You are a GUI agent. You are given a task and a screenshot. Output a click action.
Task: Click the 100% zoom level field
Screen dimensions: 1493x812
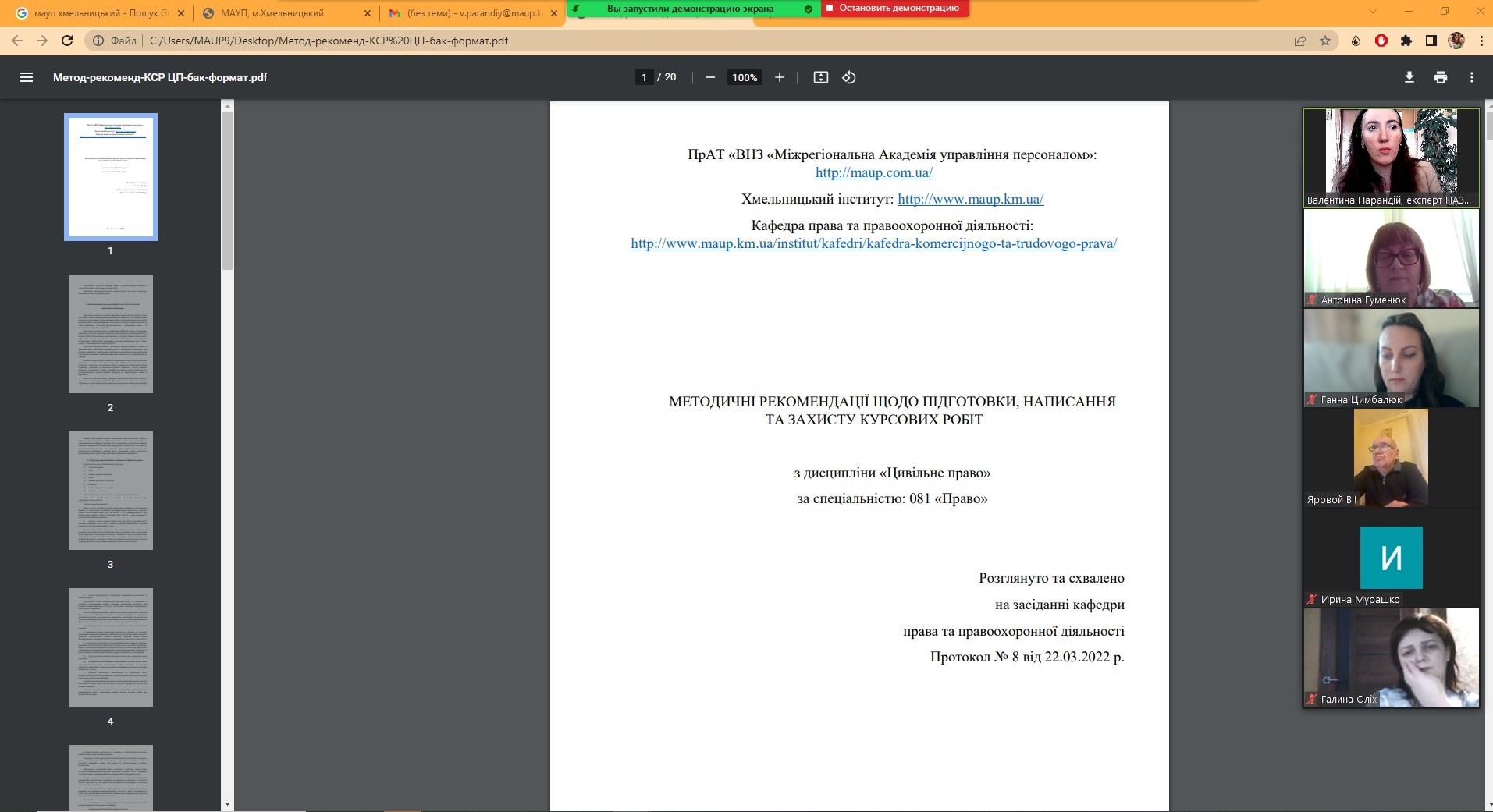click(x=745, y=77)
